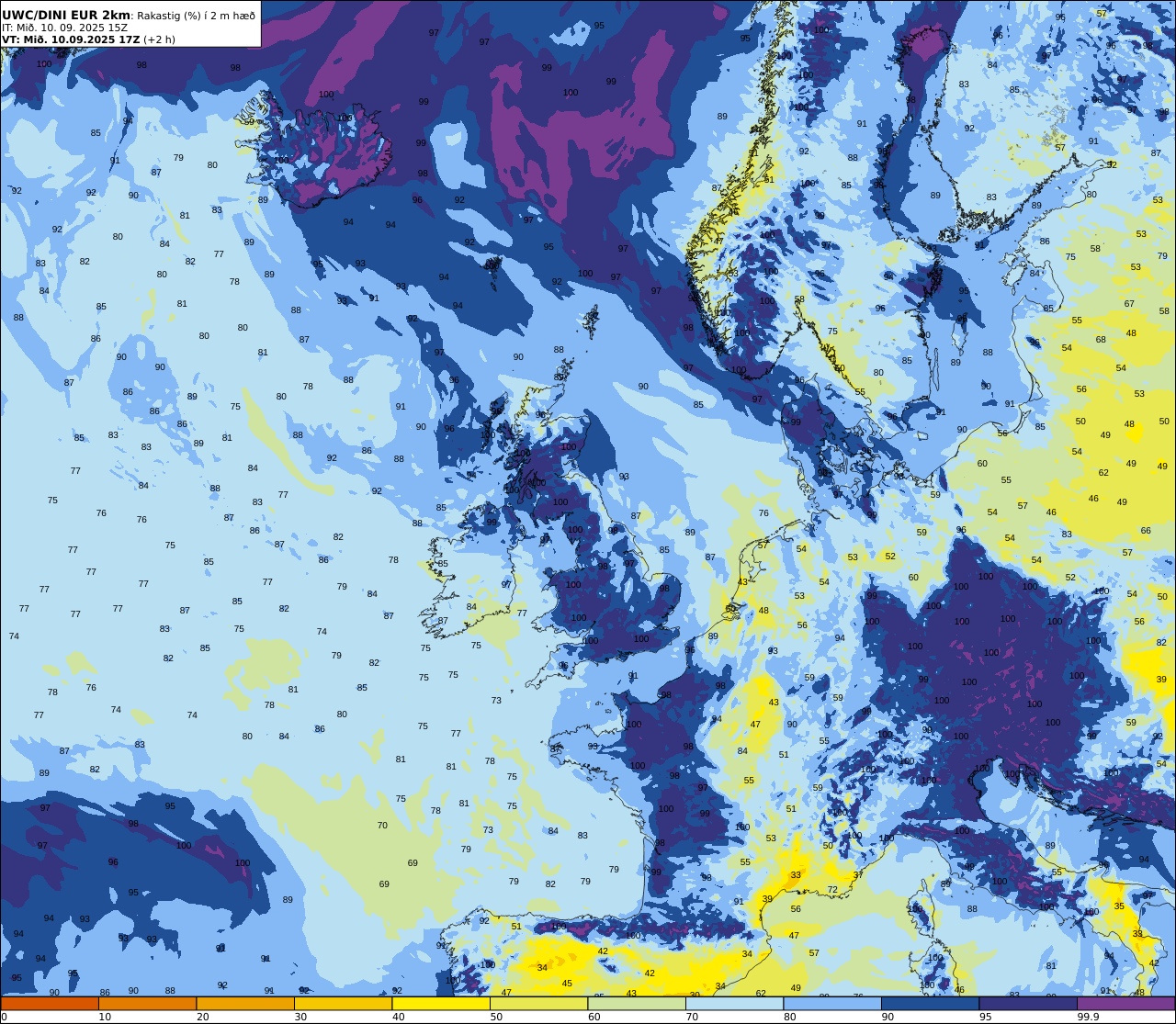This screenshot has width=1176, height=1024.
Task: Click the legend tick label "30"
Action: pyautogui.click(x=300, y=1017)
